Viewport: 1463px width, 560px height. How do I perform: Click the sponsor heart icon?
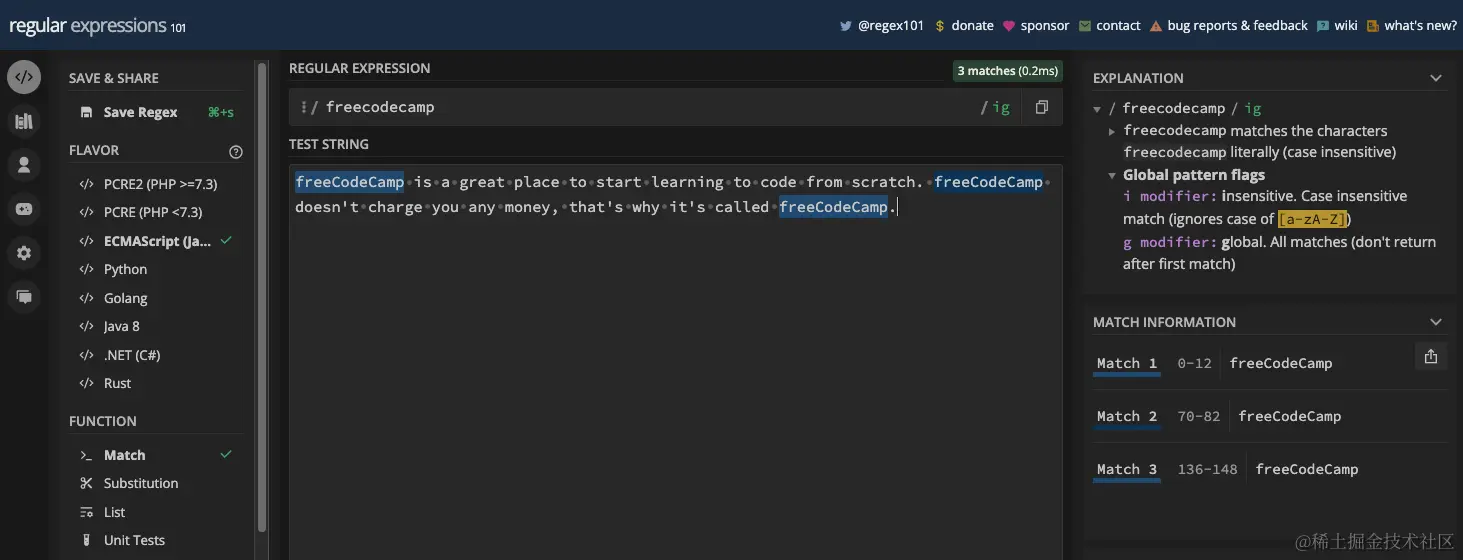click(x=1009, y=26)
